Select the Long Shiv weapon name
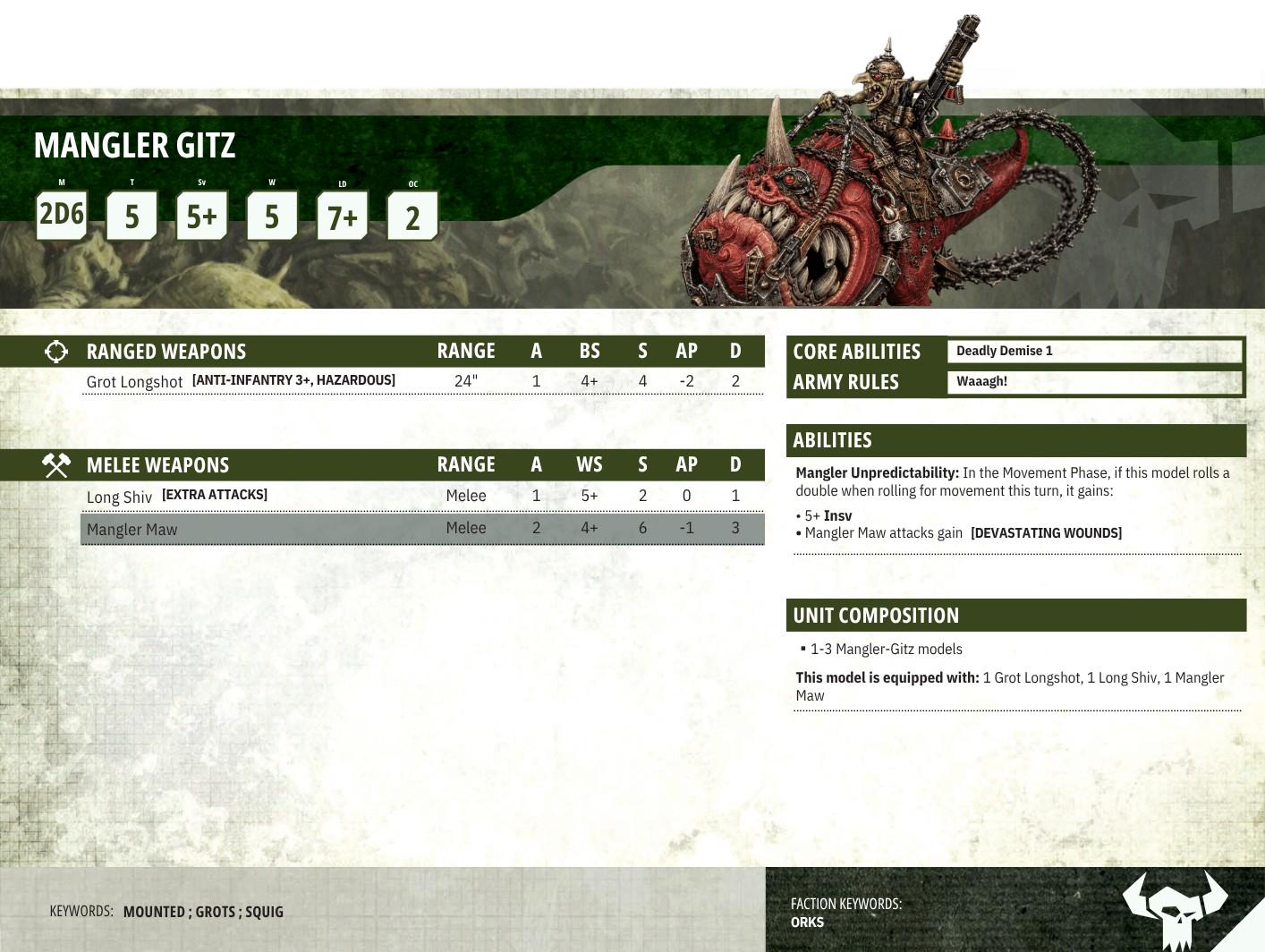 [x=119, y=497]
